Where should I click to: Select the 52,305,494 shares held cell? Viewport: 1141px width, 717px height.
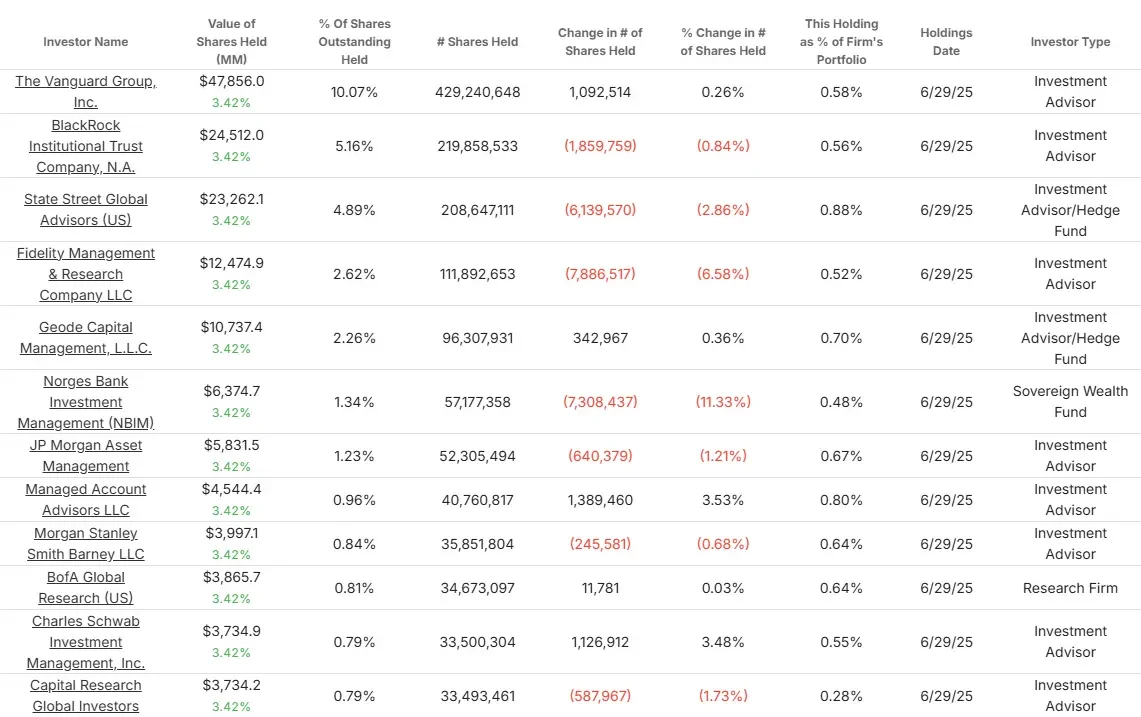coord(477,456)
